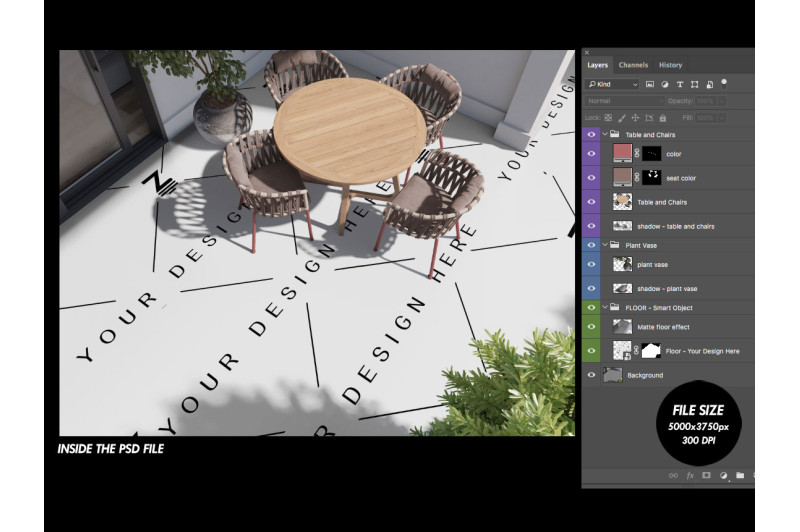
Task: Select the color layer mask thumbnail
Action: click(x=652, y=154)
